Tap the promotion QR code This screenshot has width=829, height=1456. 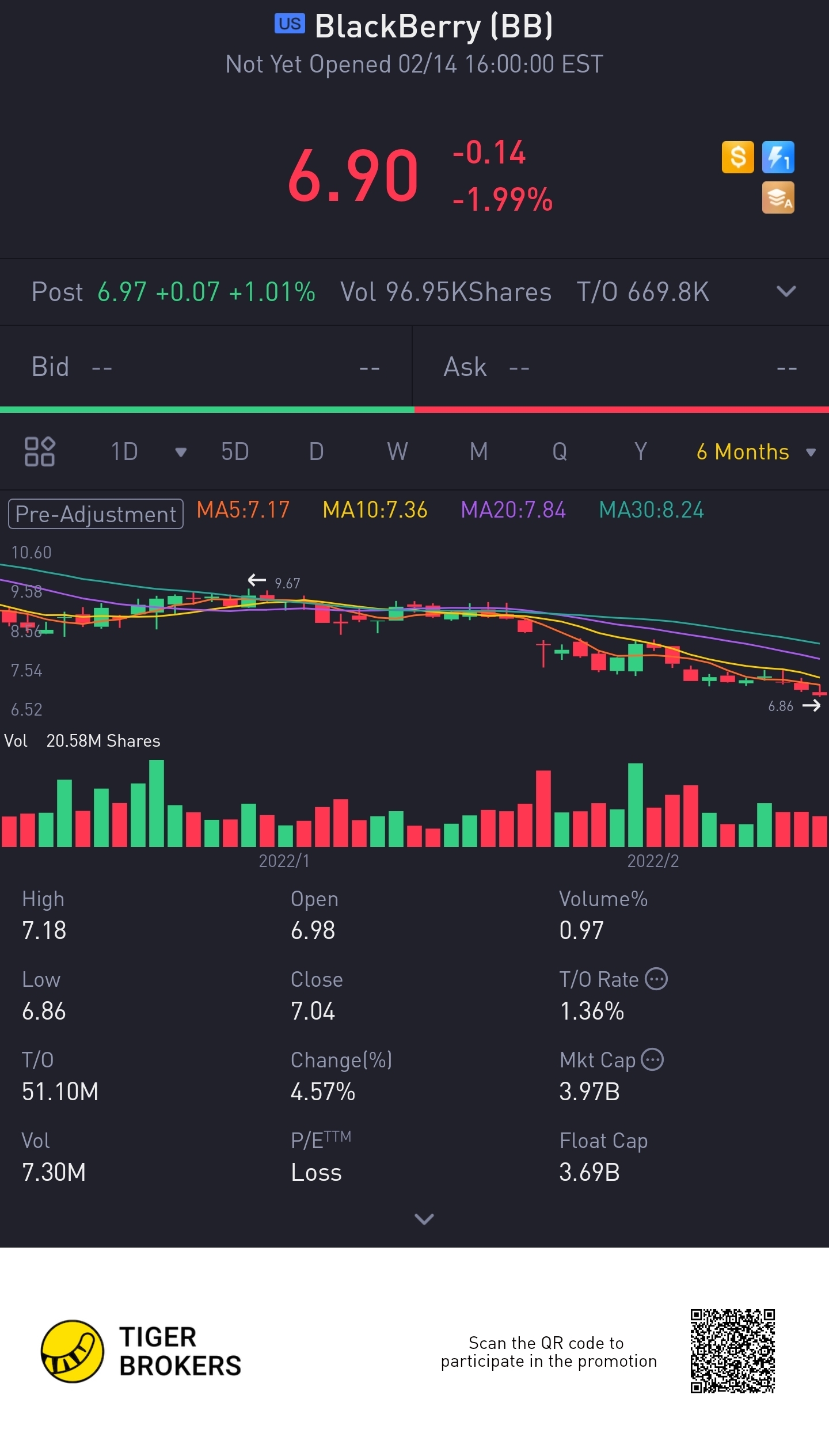pos(732,1351)
